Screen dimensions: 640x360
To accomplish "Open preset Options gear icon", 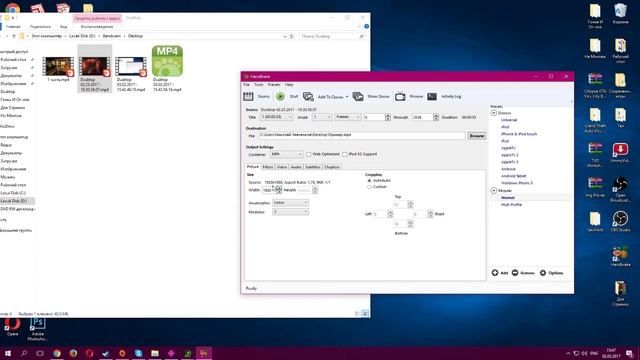I will (x=543, y=273).
